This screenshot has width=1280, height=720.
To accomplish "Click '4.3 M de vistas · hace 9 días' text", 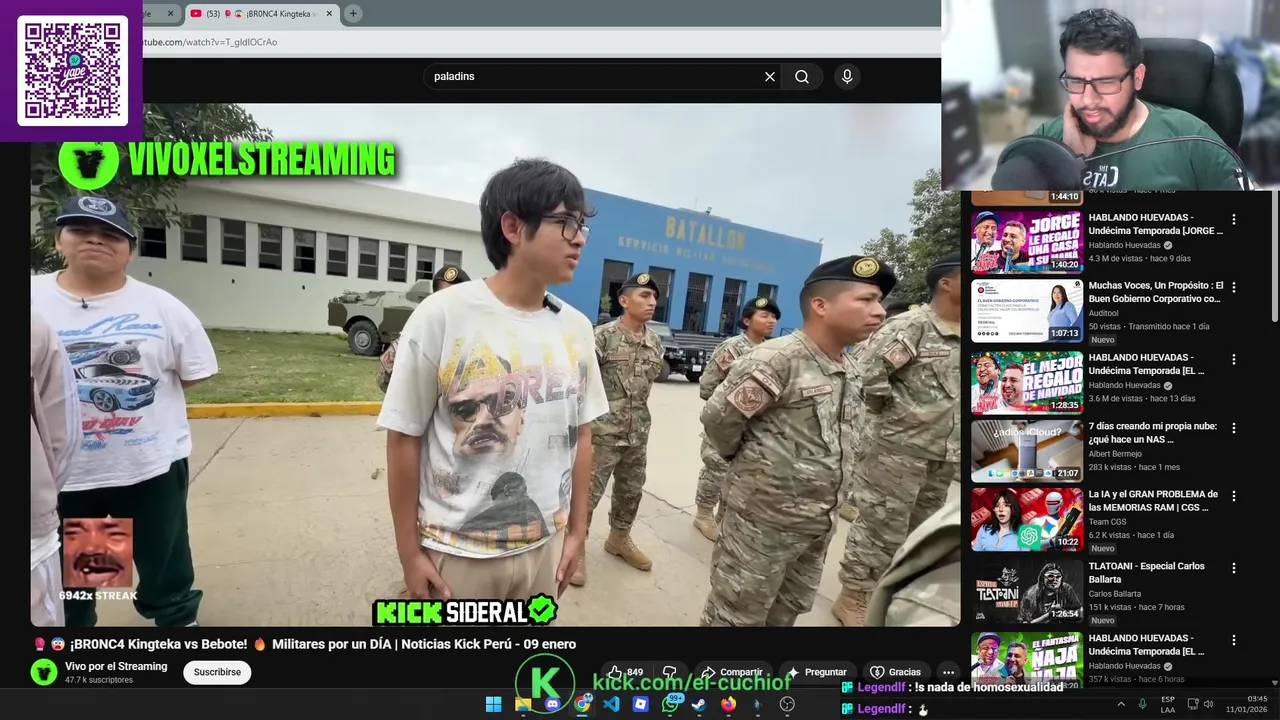I will point(1139,259).
